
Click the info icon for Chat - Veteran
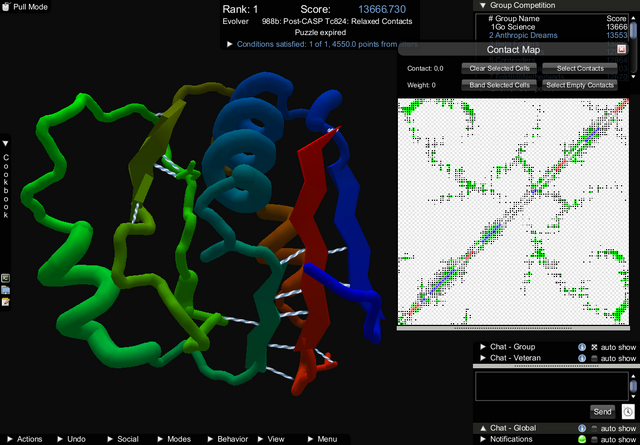[x=582, y=358]
